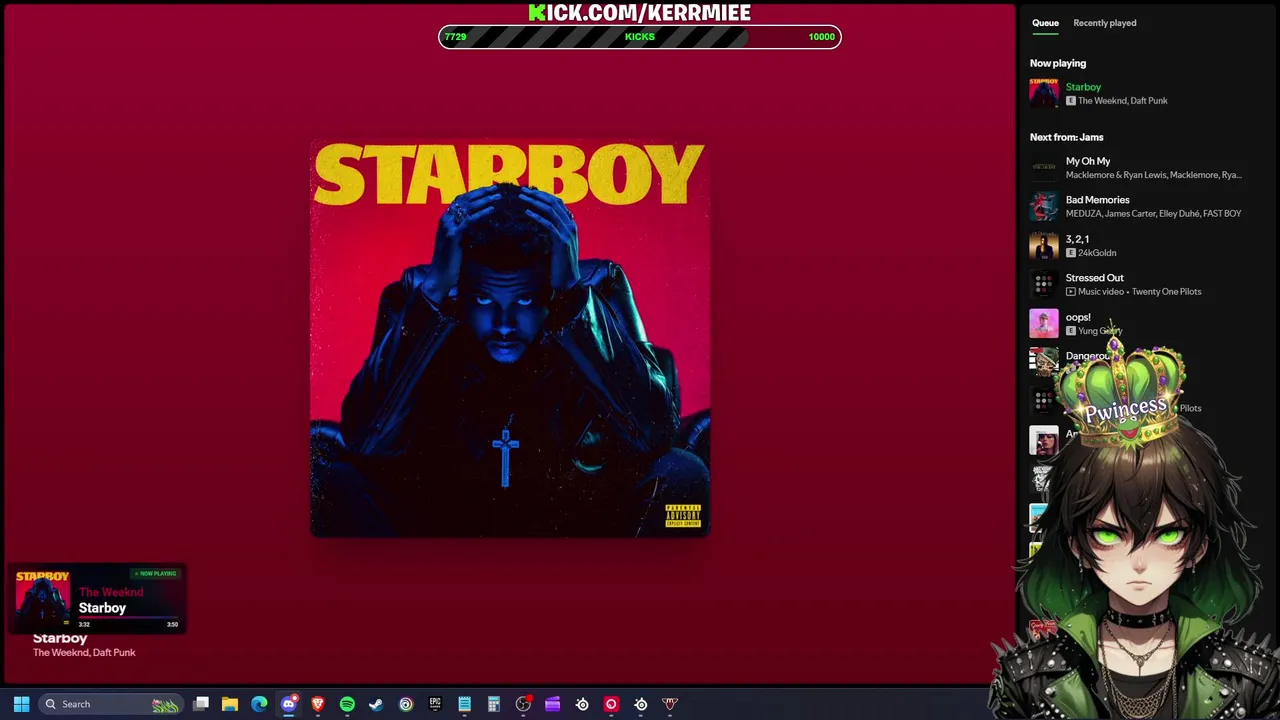Click The Weeknd name in the overlay widget
The height and width of the screenshot is (720, 1280).
111,592
